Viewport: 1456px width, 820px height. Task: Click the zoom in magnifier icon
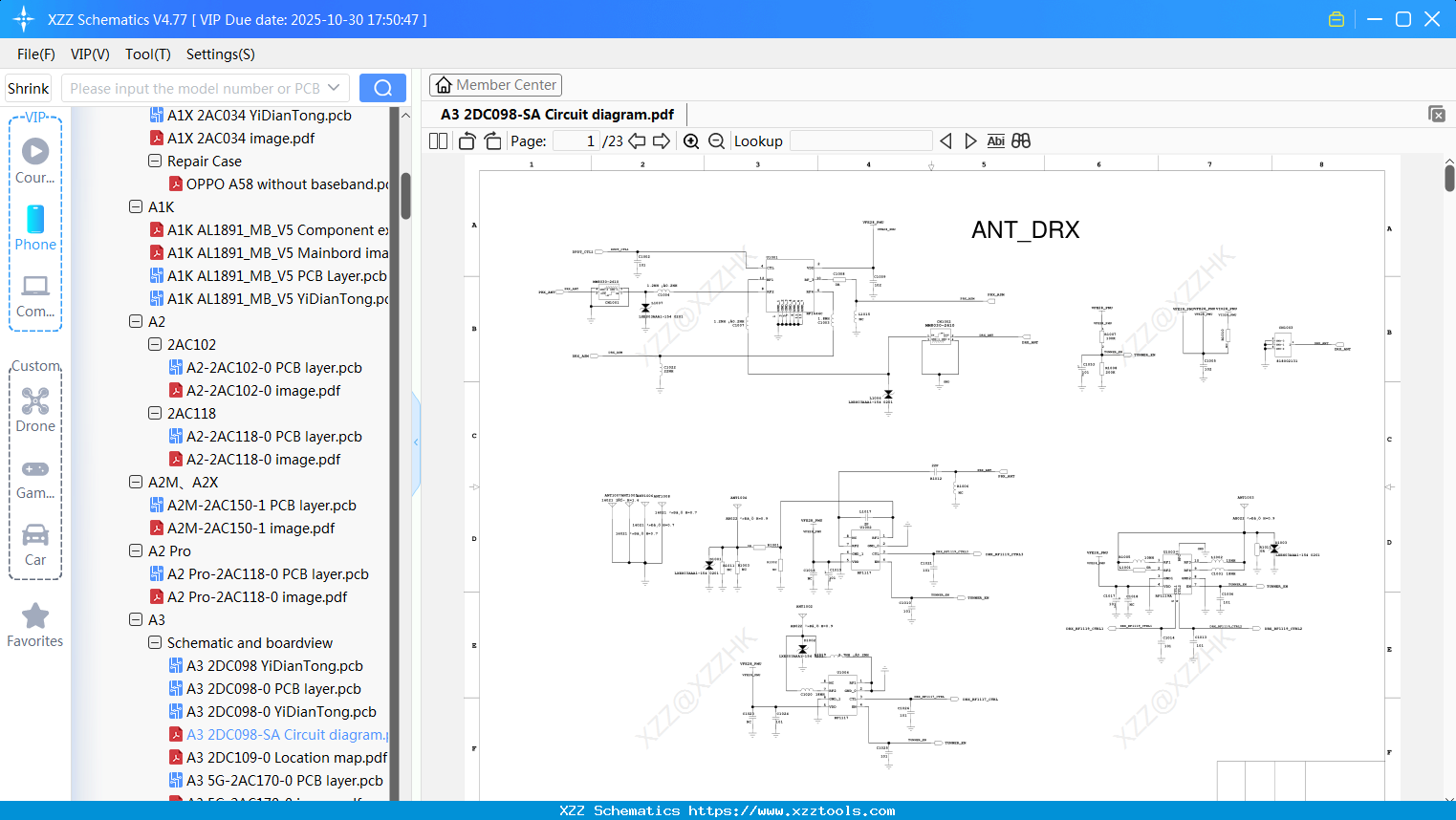click(691, 141)
